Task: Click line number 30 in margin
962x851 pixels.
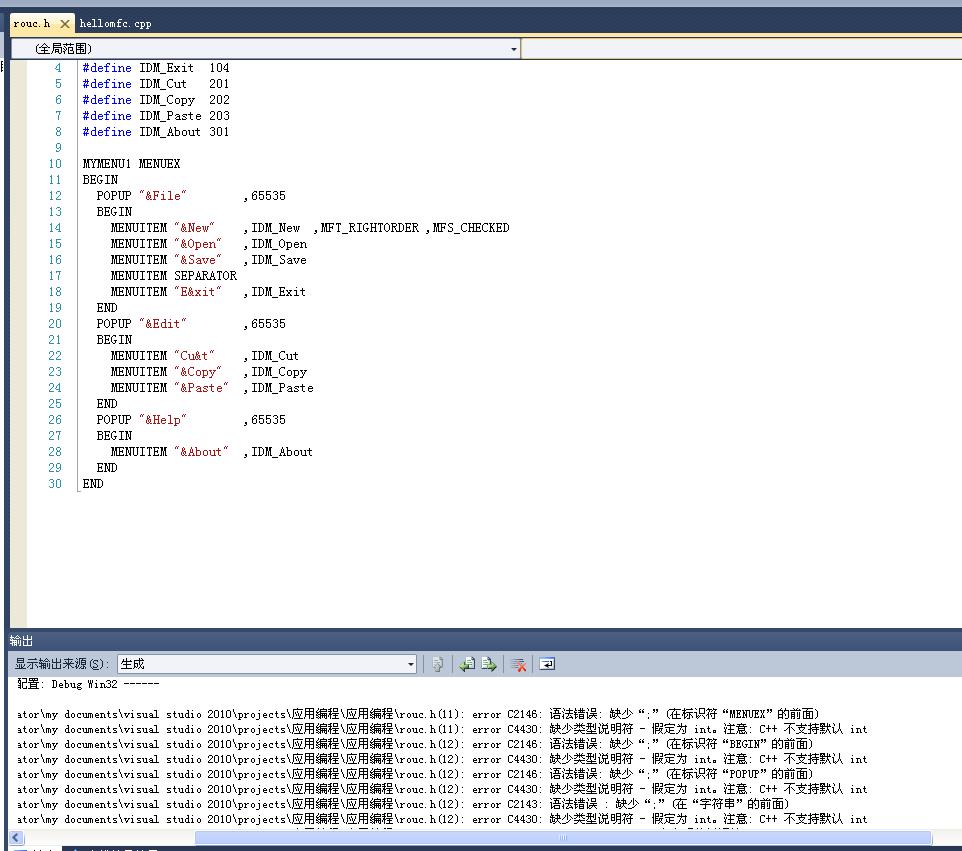Action: pyautogui.click(x=55, y=484)
